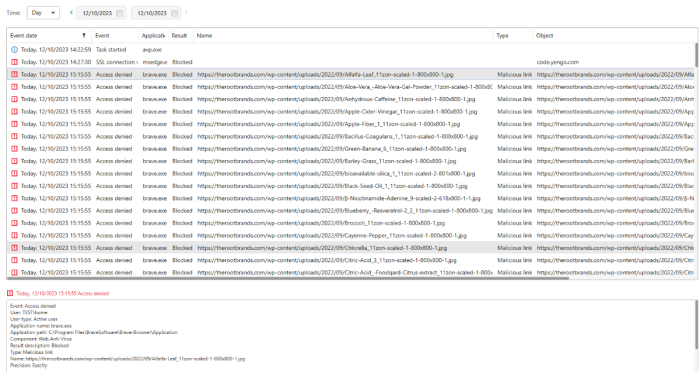700x372 pixels.
Task: Click red icon beside details heading Access denied
Action: [10, 293]
